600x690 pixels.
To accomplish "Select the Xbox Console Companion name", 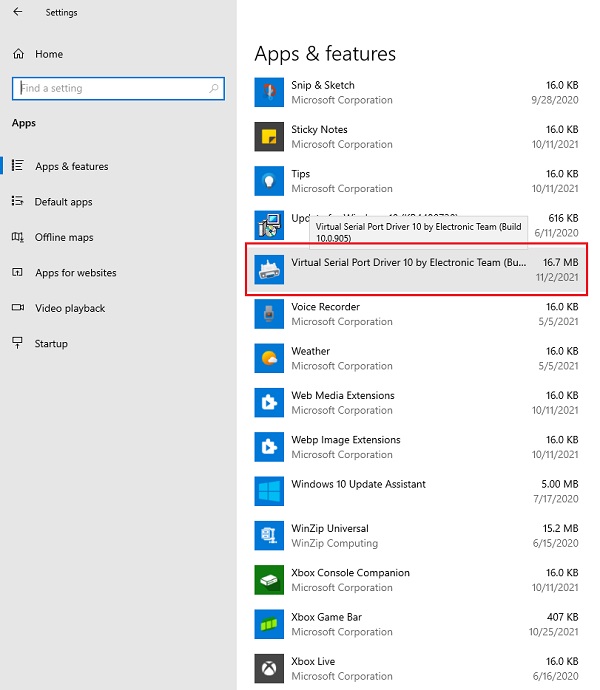I will [350, 573].
